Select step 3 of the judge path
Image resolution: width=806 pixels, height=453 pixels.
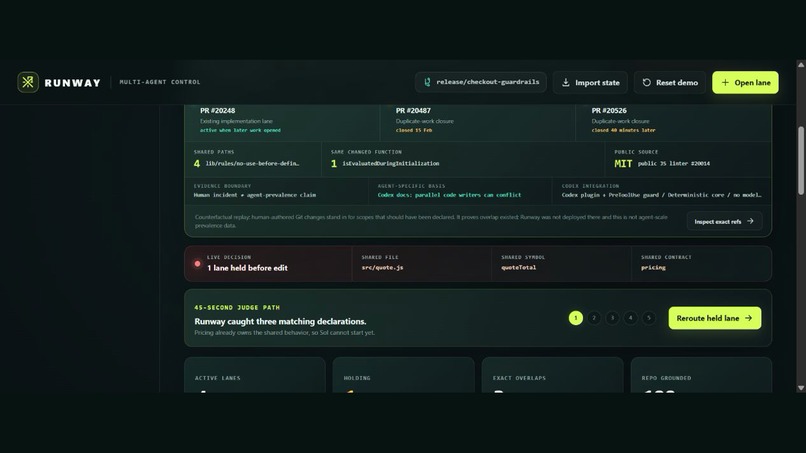612,318
